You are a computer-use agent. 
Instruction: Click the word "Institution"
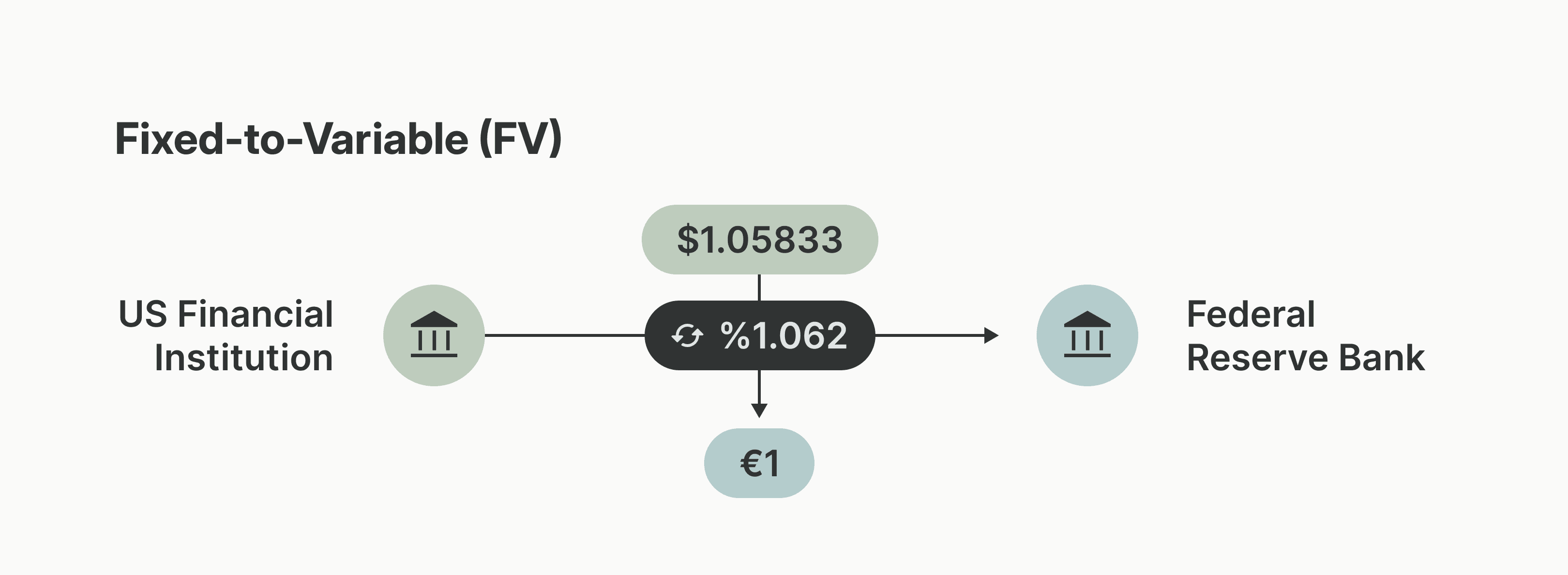[243, 358]
